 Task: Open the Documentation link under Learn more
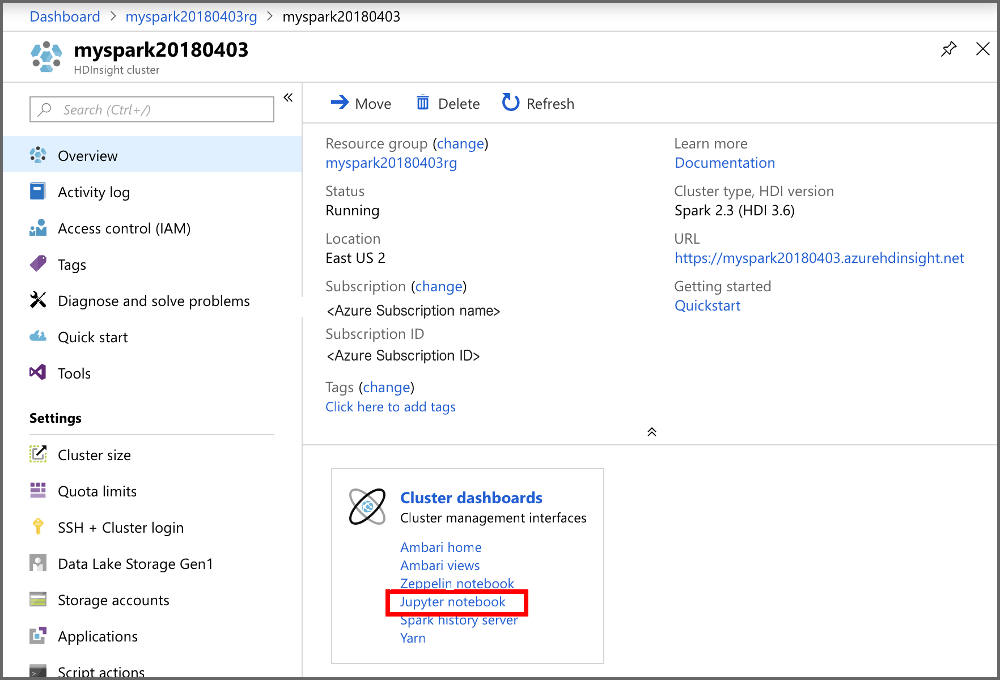point(724,162)
